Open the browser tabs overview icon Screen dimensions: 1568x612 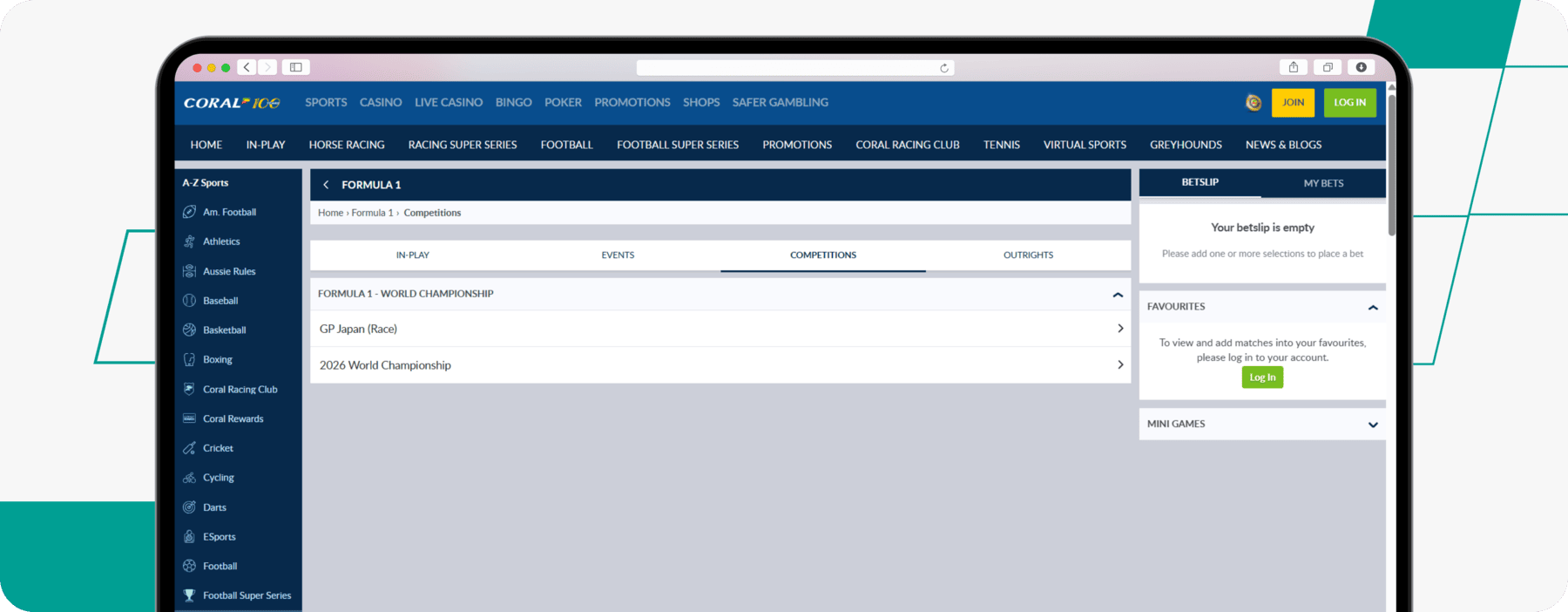pyautogui.click(x=1328, y=67)
